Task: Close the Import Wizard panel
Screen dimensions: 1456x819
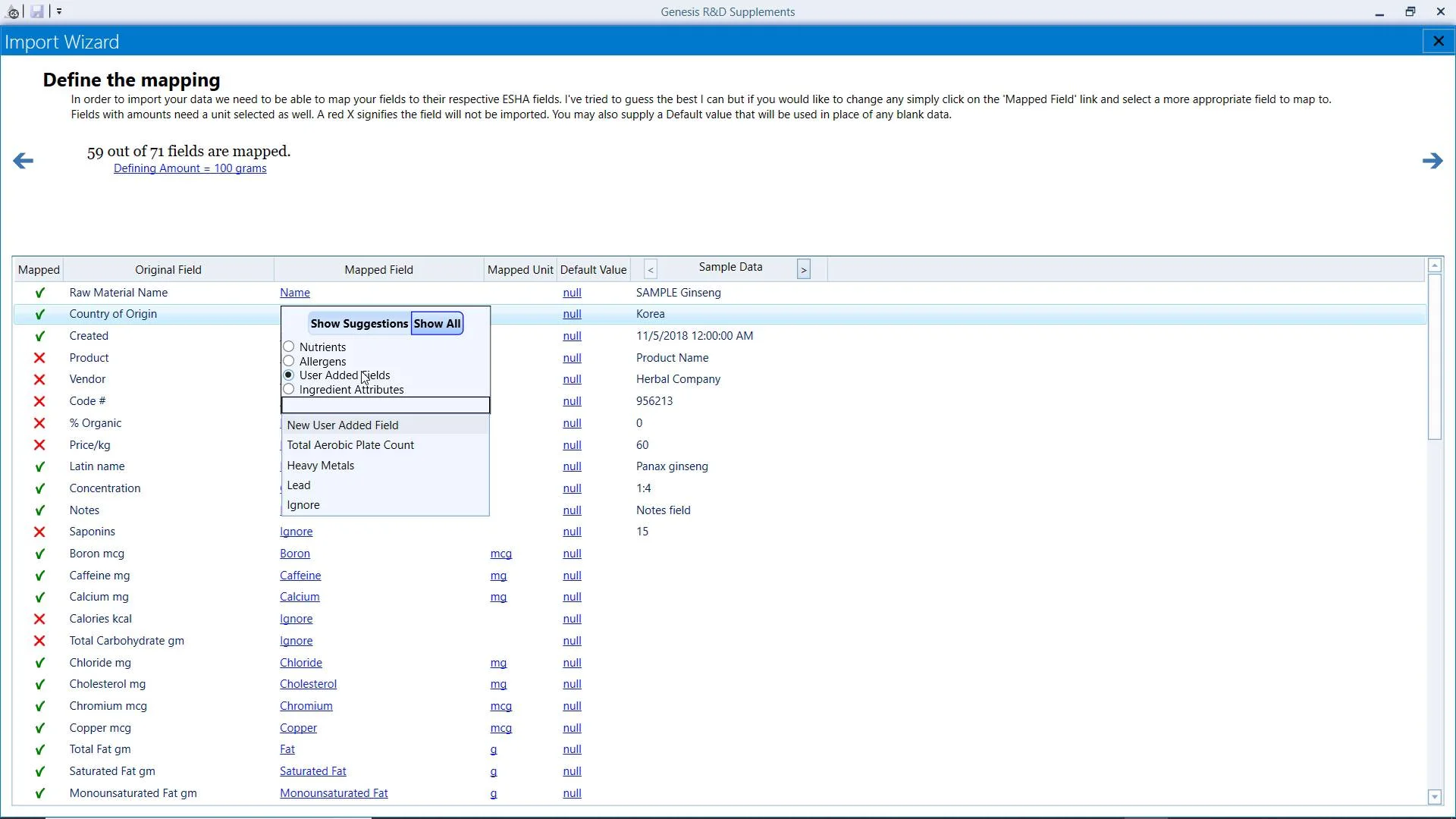Action: pos(1438,42)
